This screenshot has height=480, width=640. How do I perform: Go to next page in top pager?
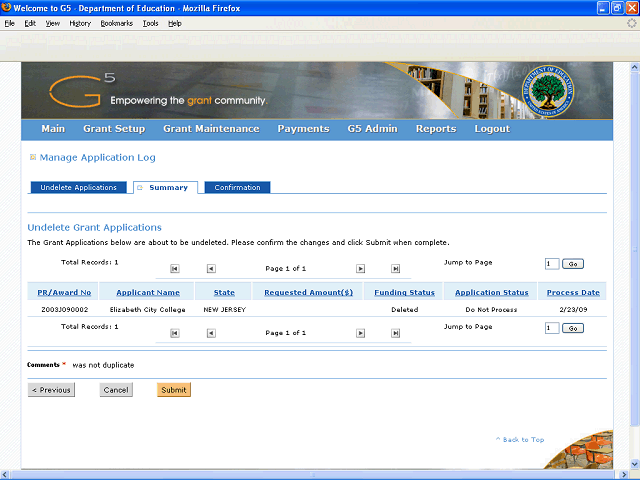360,269
